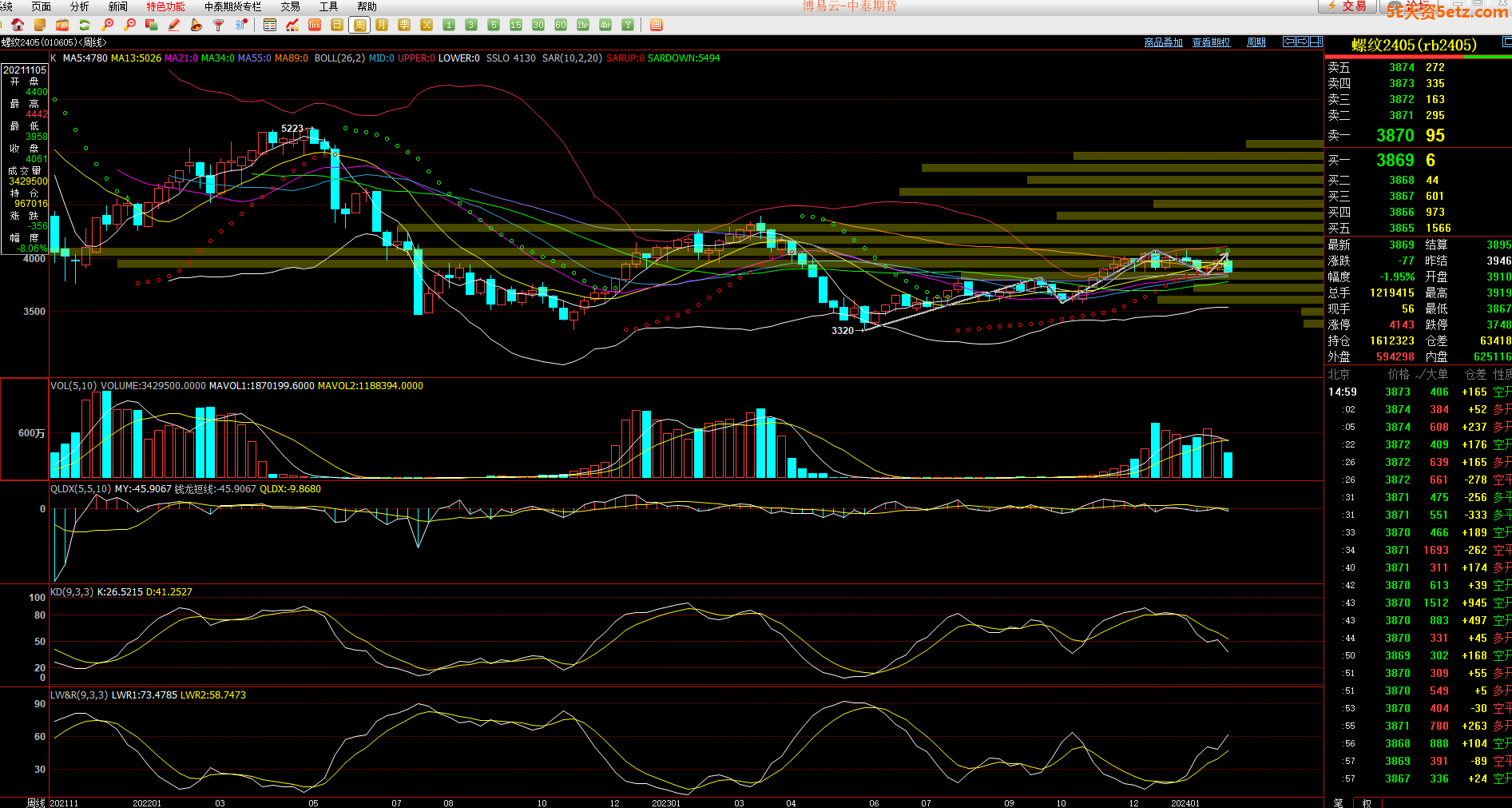Image resolution: width=1512 pixels, height=808 pixels.
Task: Select the red pencil drawing tool
Action: (174, 25)
